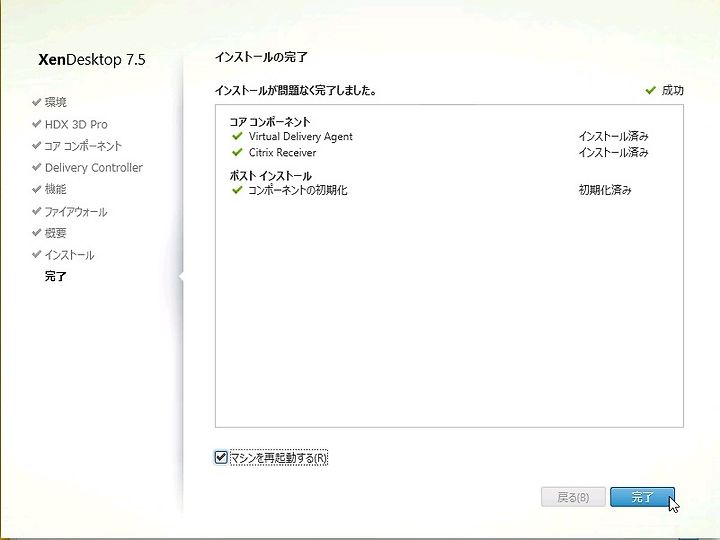Viewport: 720px width, 540px height.
Task: Select the 機能 sidebar step
Action: click(x=56, y=189)
